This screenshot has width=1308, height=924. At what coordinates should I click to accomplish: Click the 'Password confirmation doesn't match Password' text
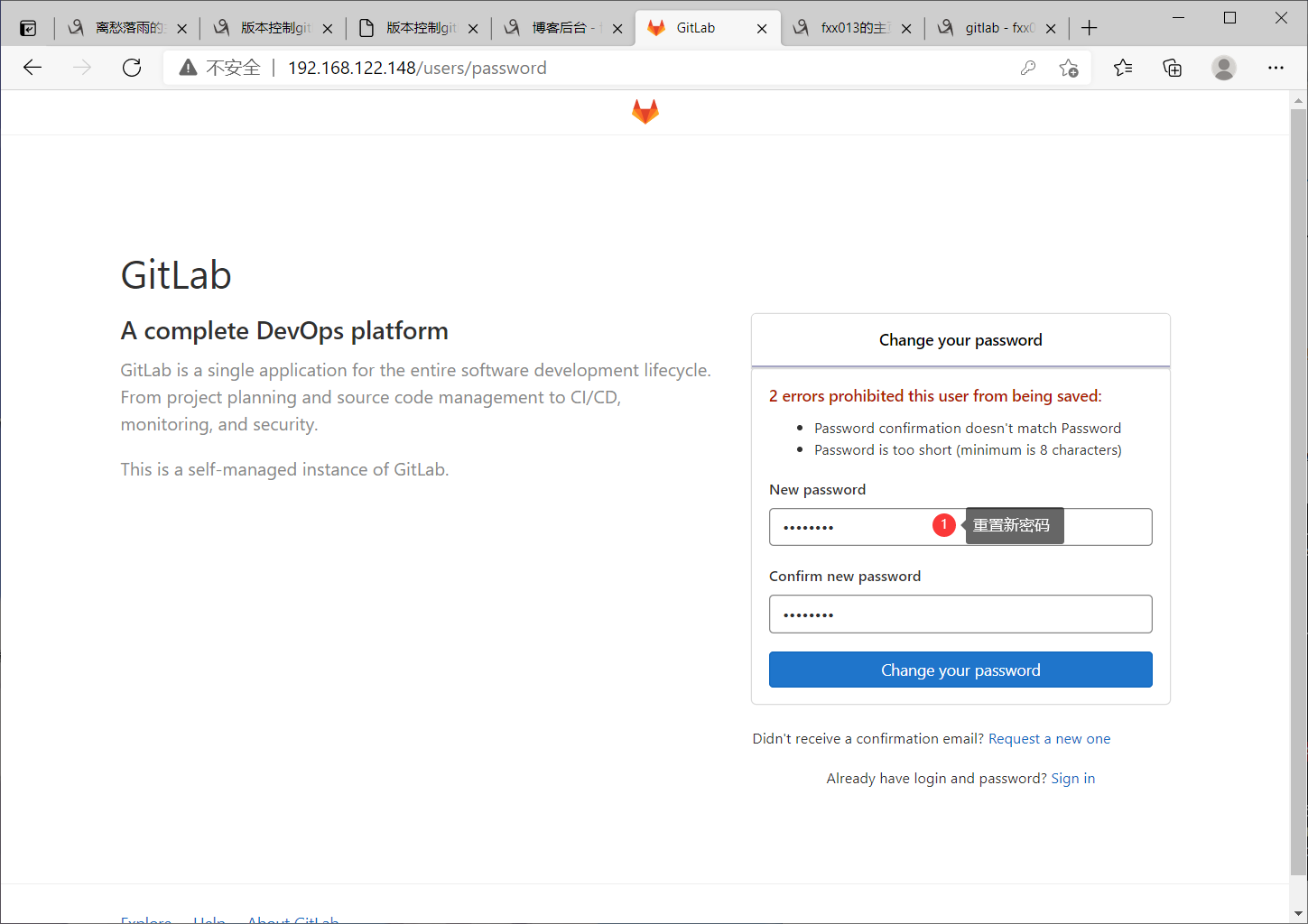click(x=968, y=429)
